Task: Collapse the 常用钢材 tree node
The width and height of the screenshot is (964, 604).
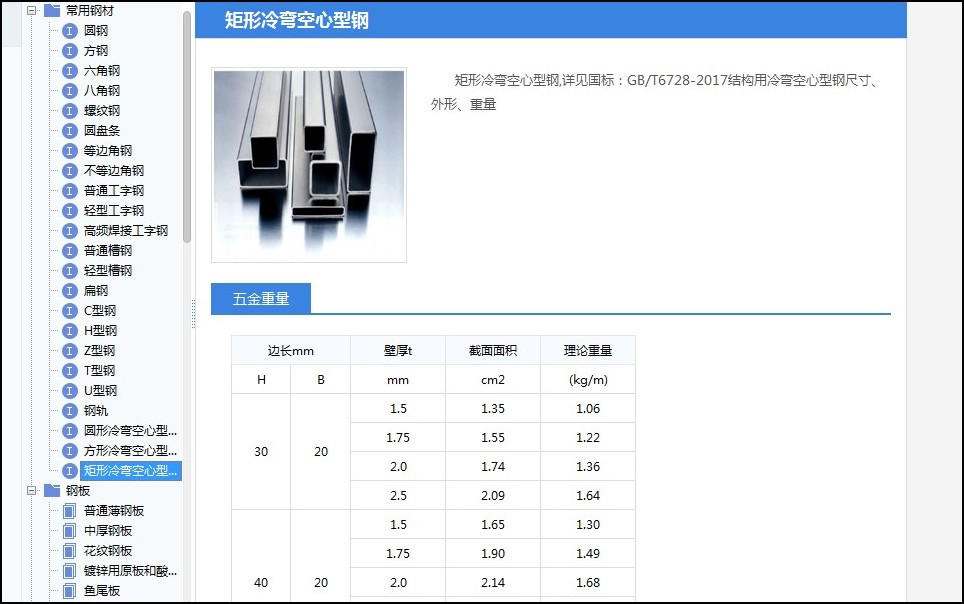Action: pos(32,10)
